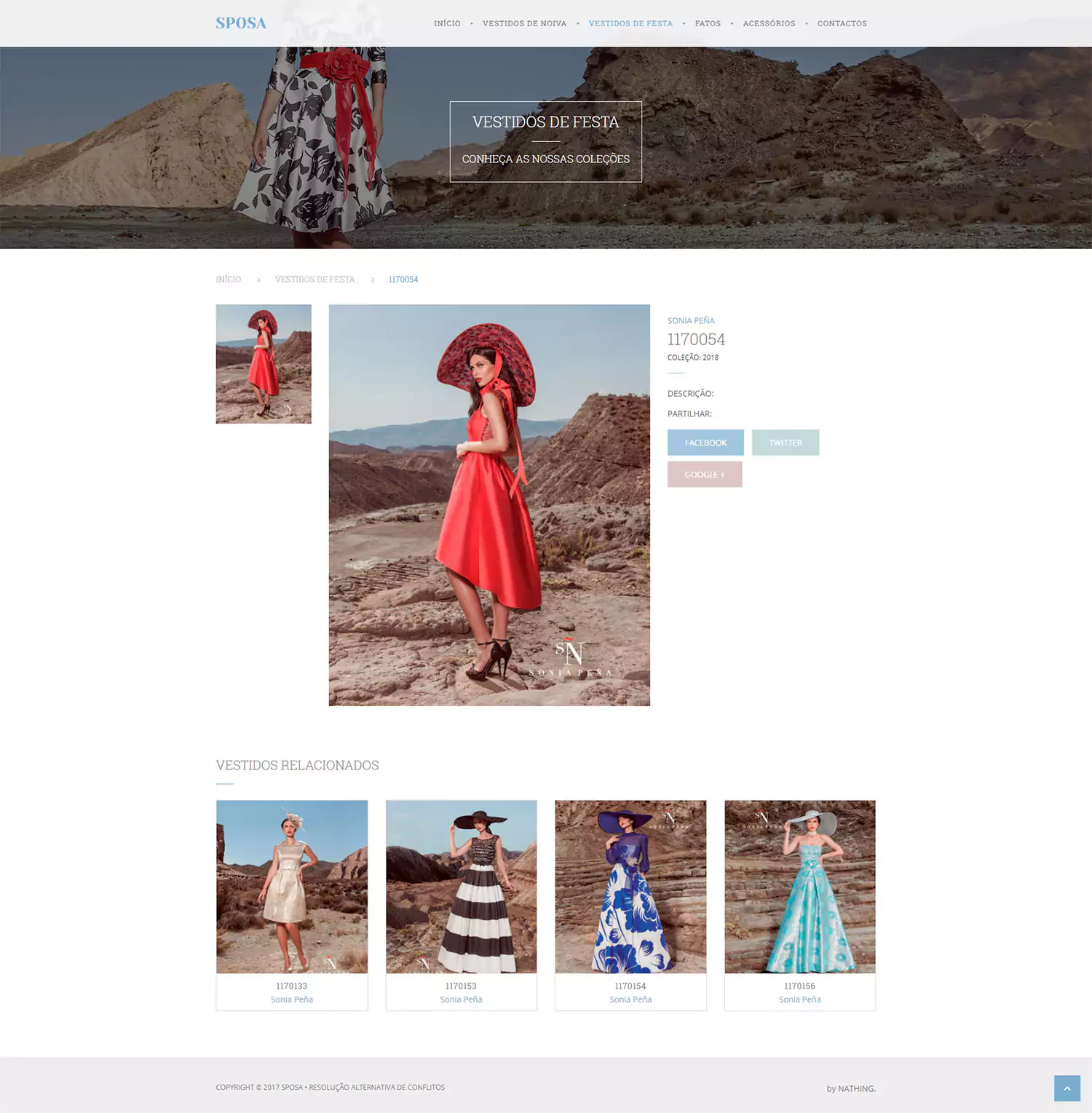
Task: Select the small red dress preview thumbnail
Action: (263, 363)
